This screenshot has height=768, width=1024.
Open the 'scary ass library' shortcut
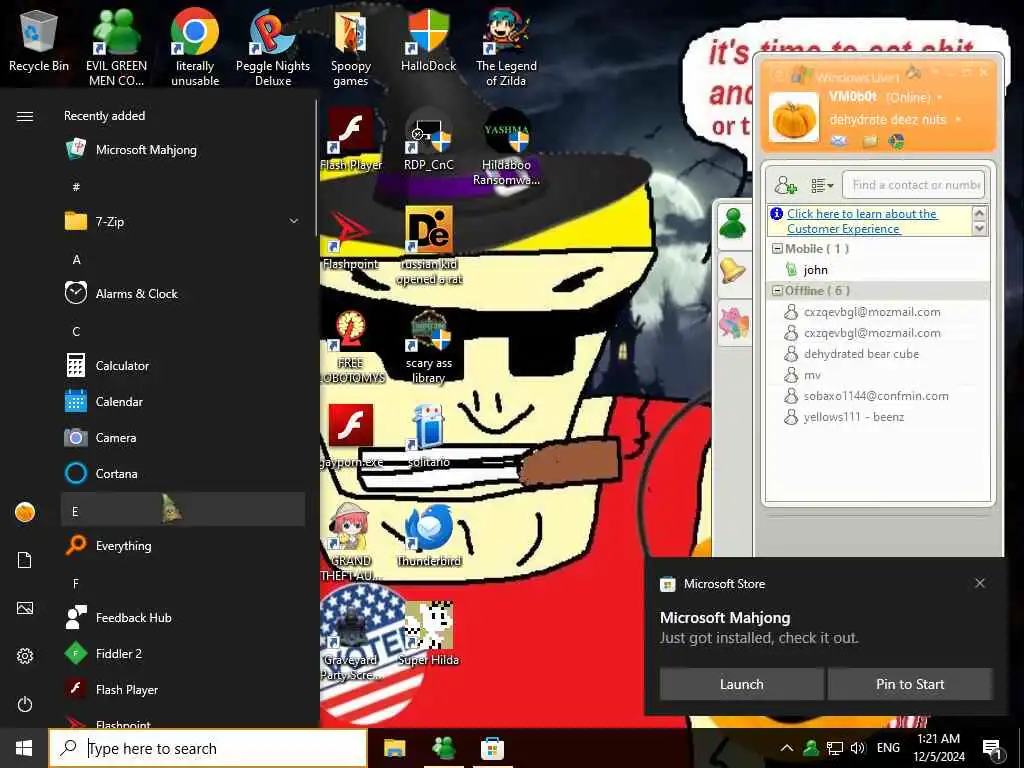pos(428,346)
